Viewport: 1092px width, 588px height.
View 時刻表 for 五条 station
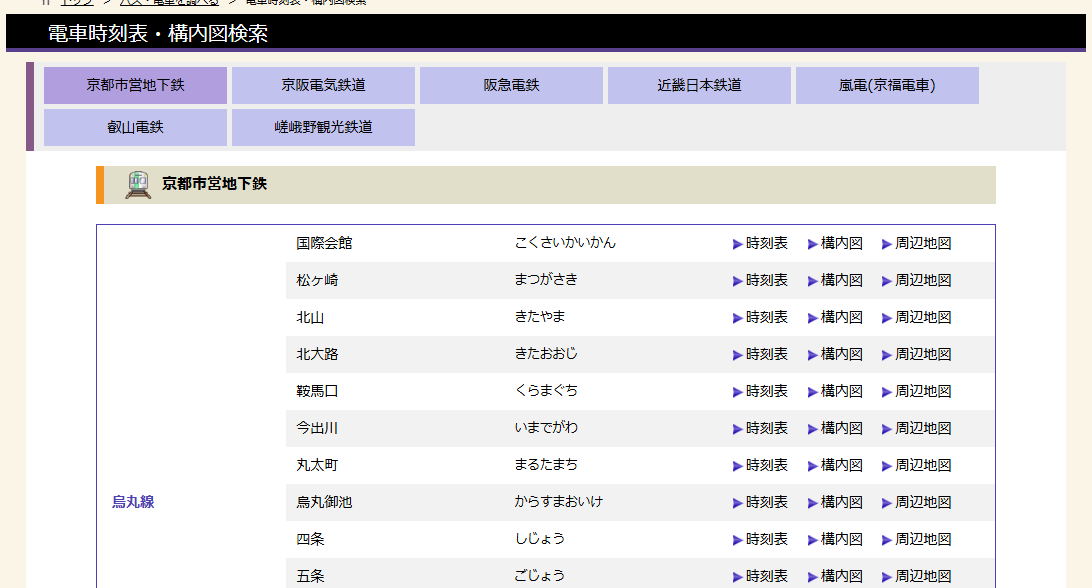[760, 575]
